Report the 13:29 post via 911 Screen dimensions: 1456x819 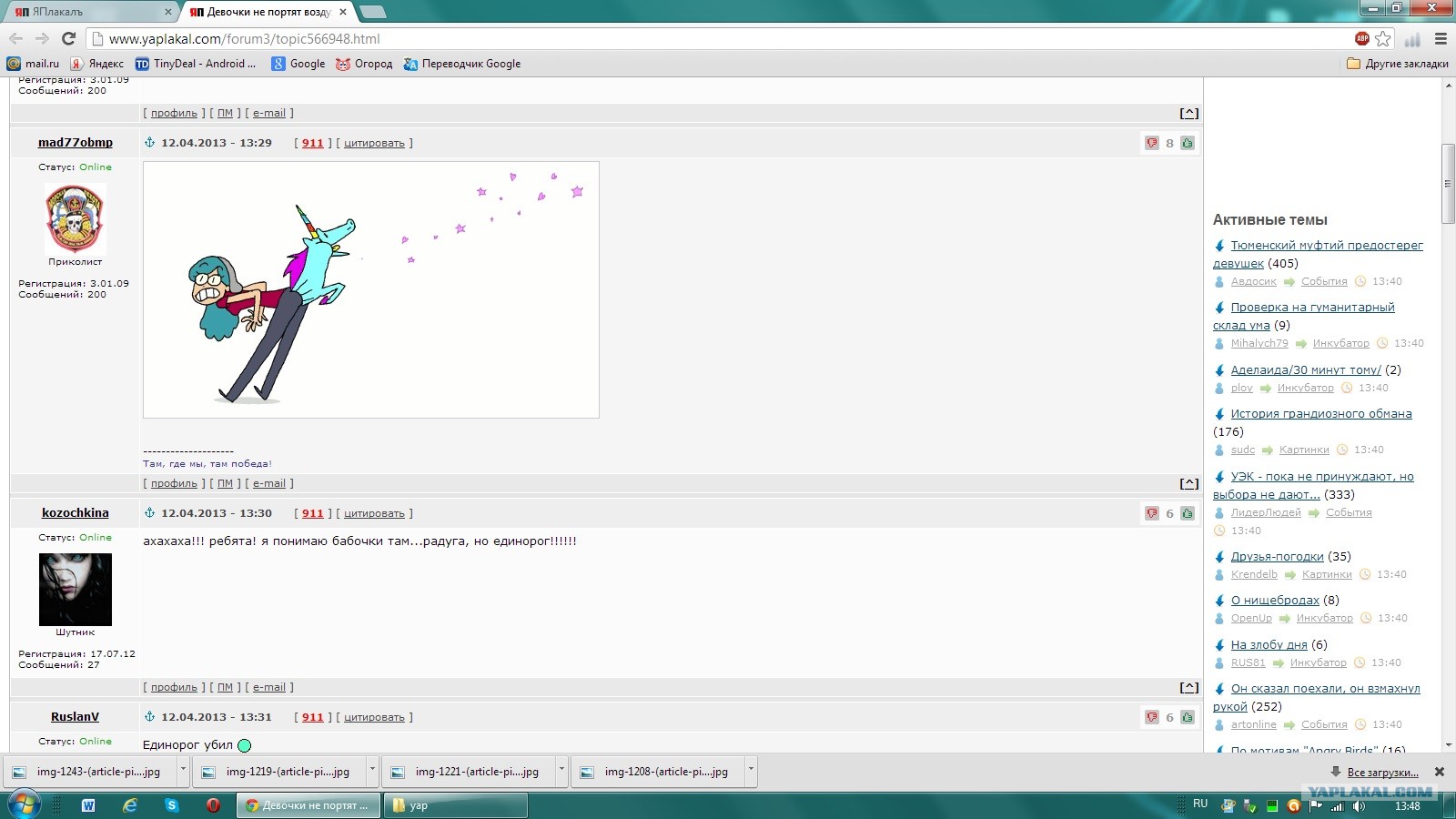(313, 143)
